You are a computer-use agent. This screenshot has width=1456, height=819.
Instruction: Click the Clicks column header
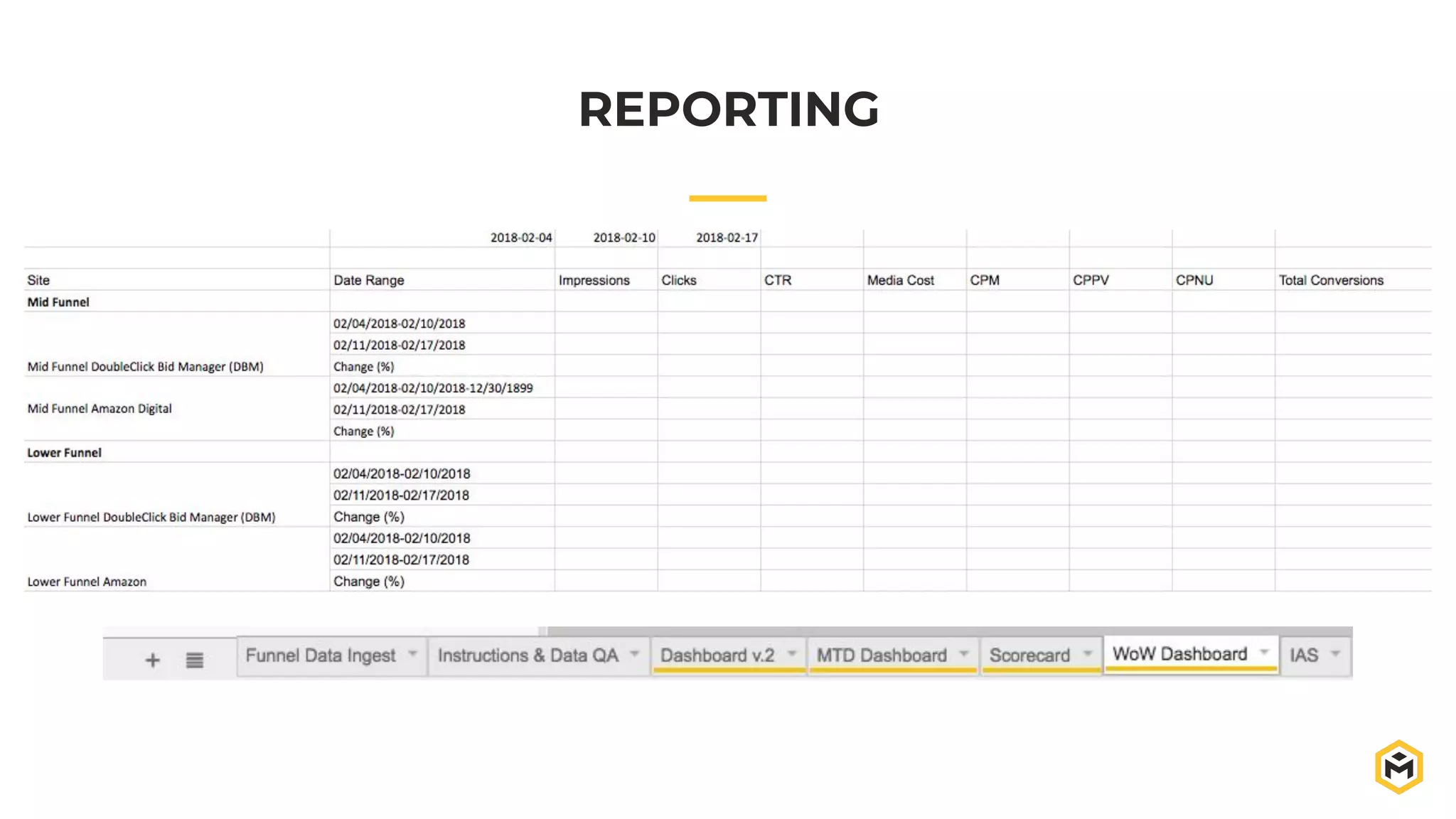[710, 280]
